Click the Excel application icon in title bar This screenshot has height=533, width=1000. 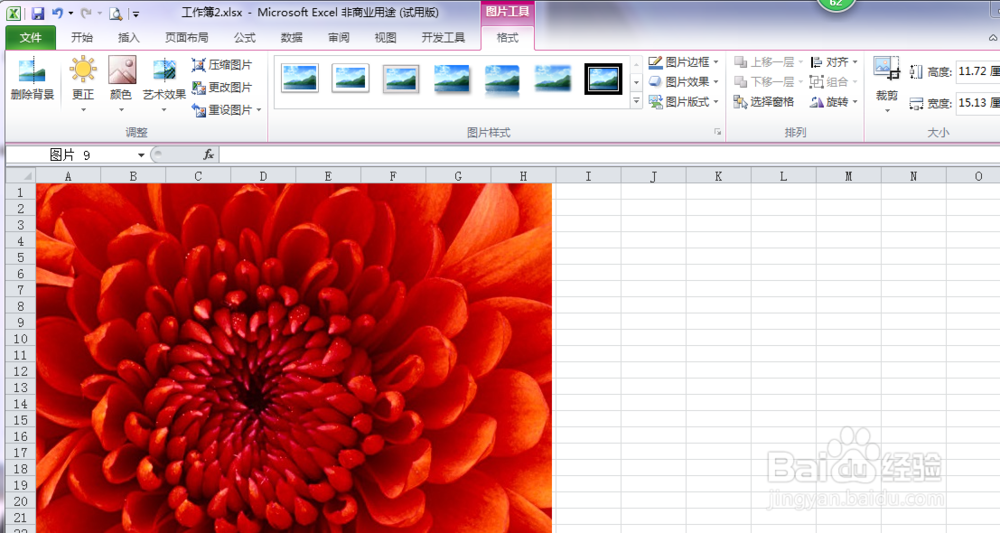(x=13, y=13)
